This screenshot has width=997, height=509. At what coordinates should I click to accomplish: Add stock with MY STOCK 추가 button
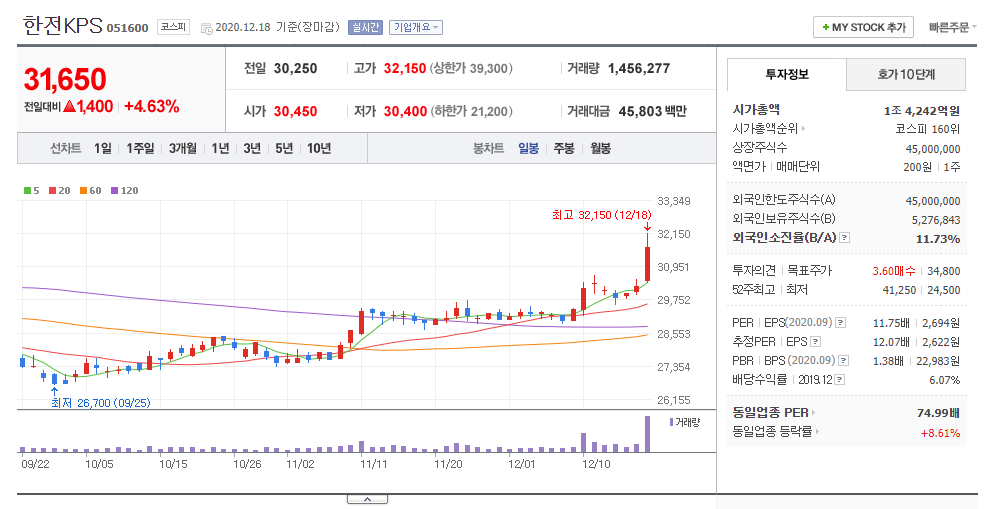point(863,27)
